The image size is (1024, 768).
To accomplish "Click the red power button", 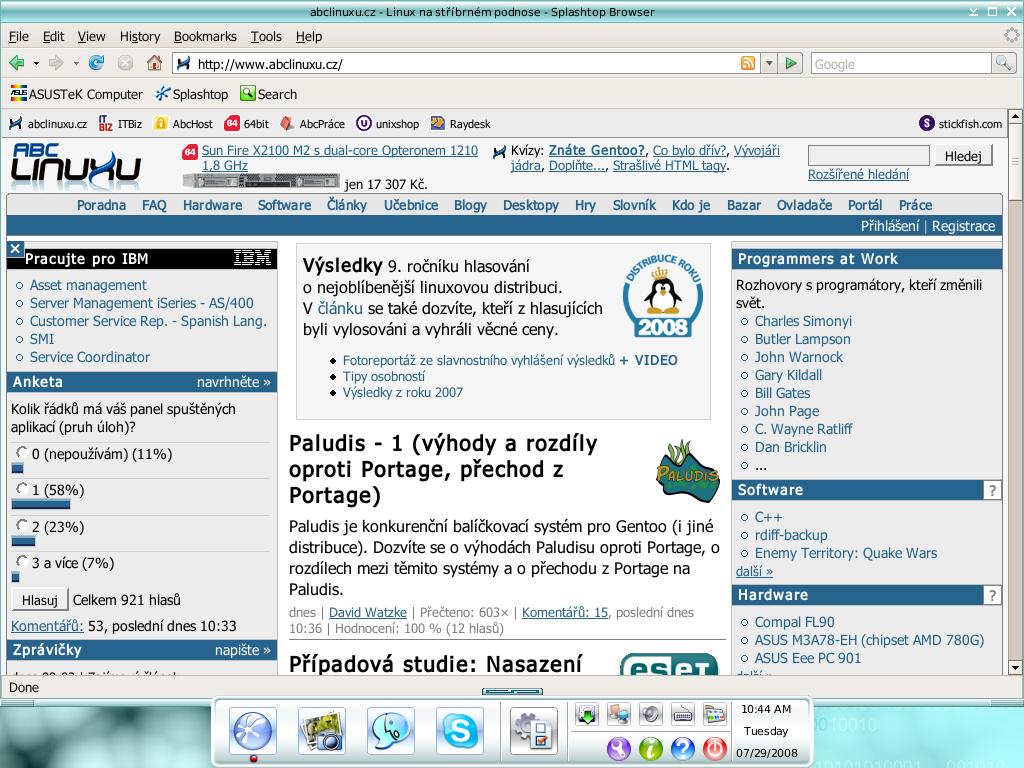I will (714, 748).
